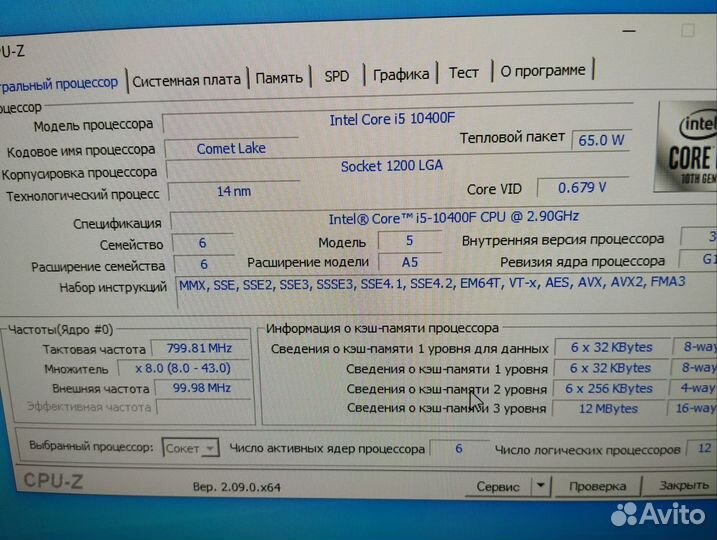
Task: Open the SPD tab
Action: tap(337, 76)
